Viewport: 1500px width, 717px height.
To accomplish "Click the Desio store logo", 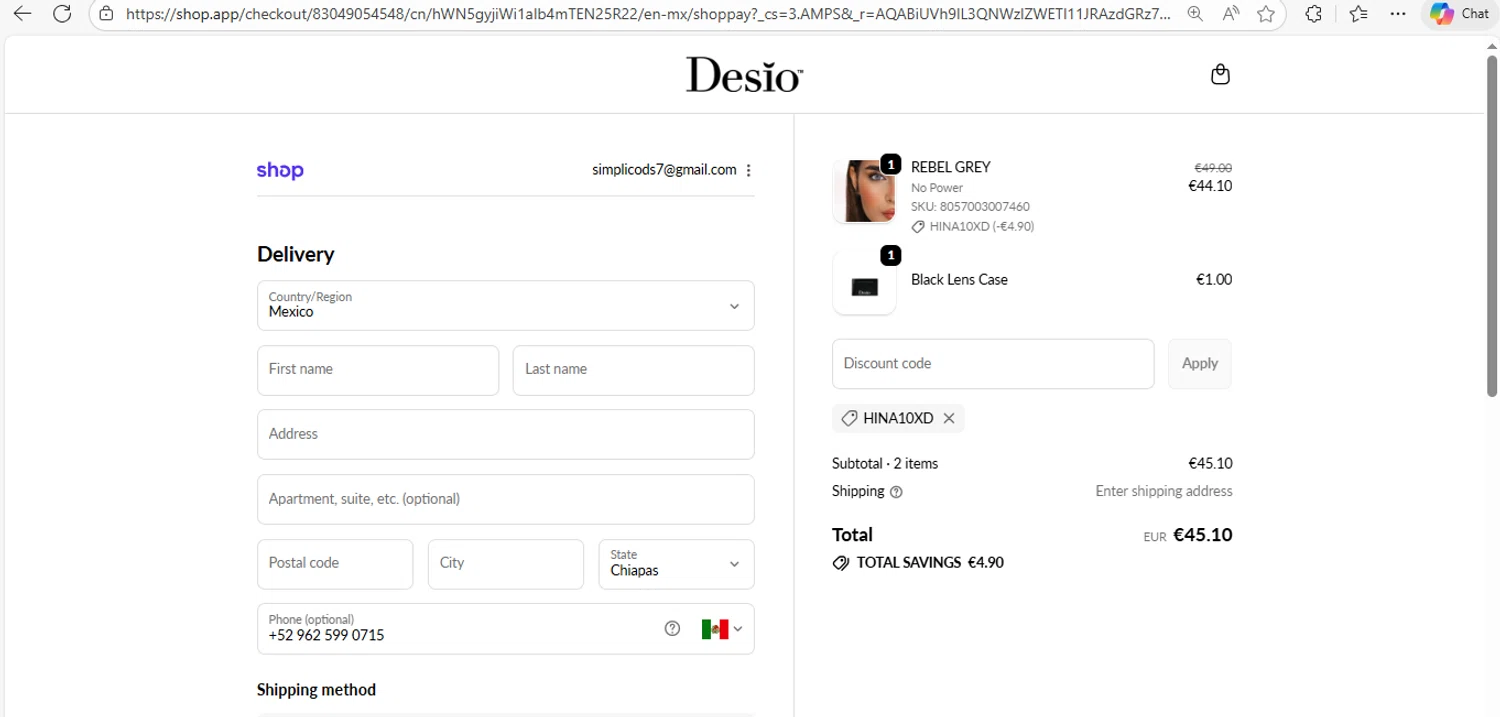I will tap(744, 75).
